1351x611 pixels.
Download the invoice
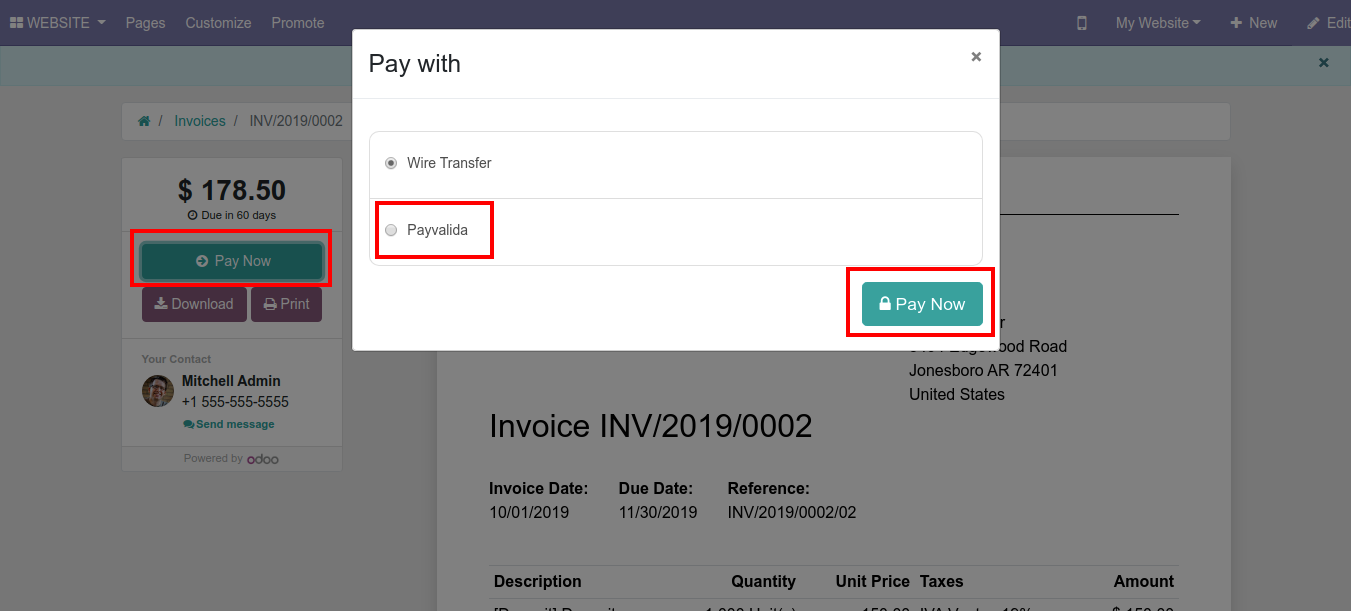click(194, 304)
